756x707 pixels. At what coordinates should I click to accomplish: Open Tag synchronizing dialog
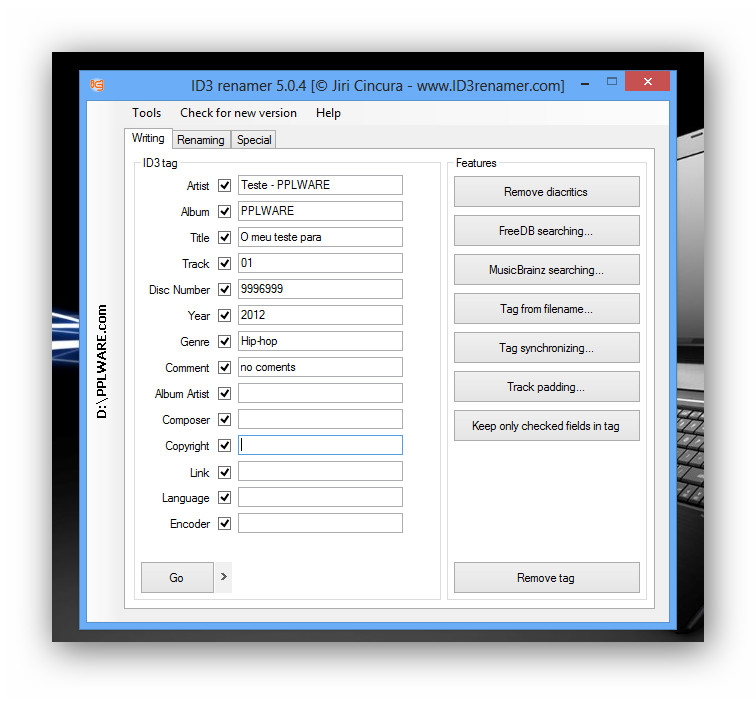[x=547, y=348]
